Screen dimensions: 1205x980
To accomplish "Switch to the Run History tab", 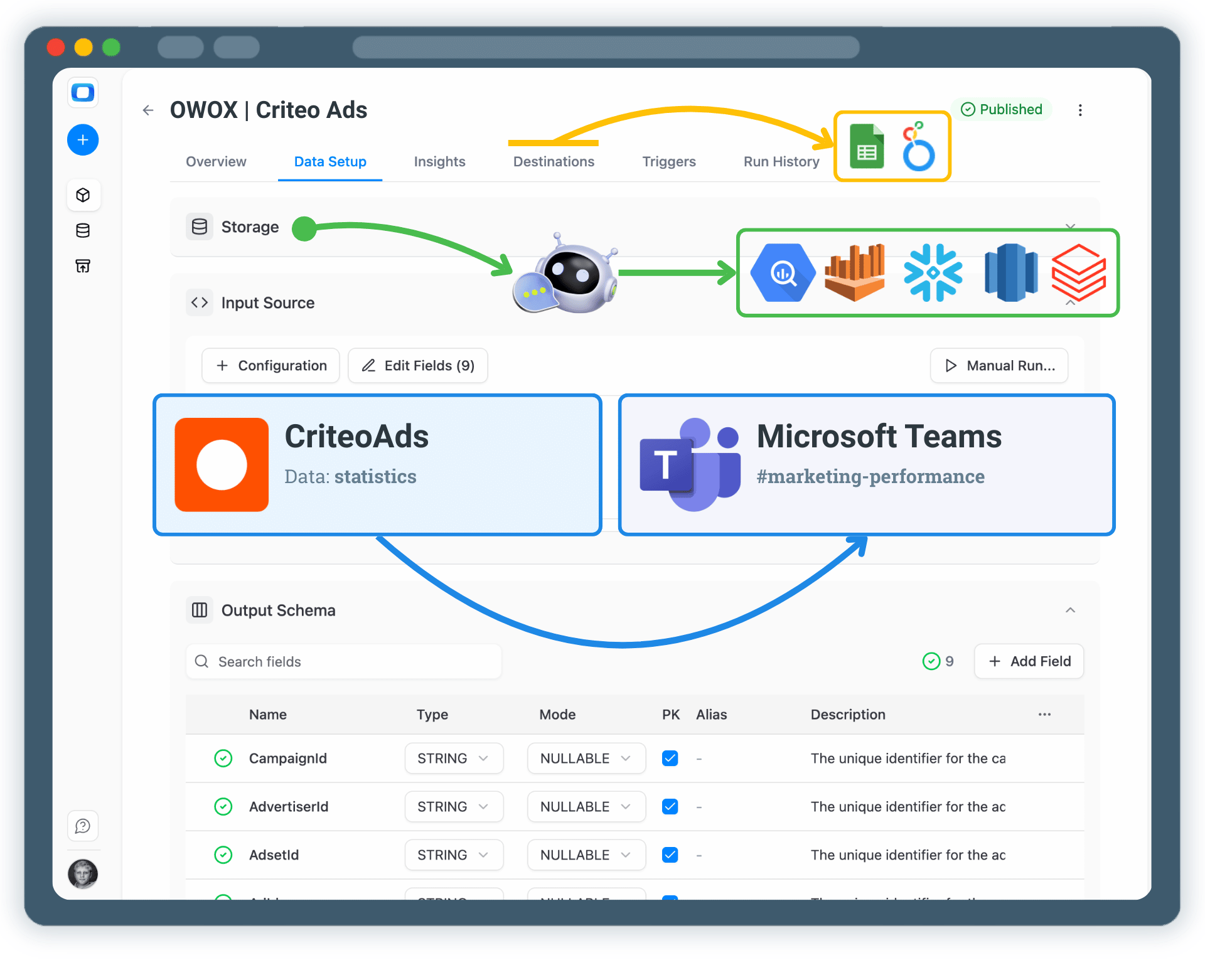I will pyautogui.click(x=781, y=161).
